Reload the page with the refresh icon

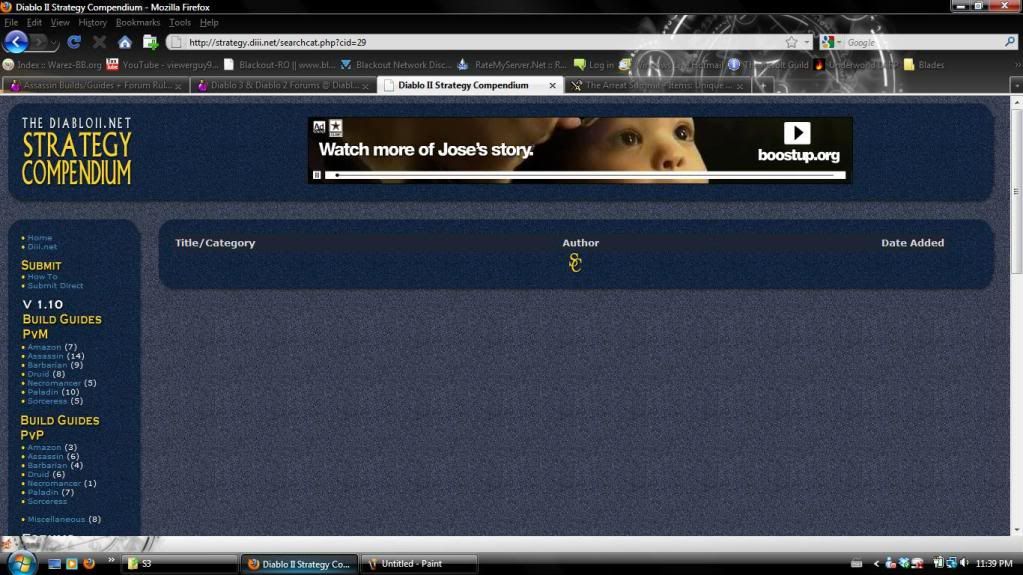pyautogui.click(x=74, y=42)
